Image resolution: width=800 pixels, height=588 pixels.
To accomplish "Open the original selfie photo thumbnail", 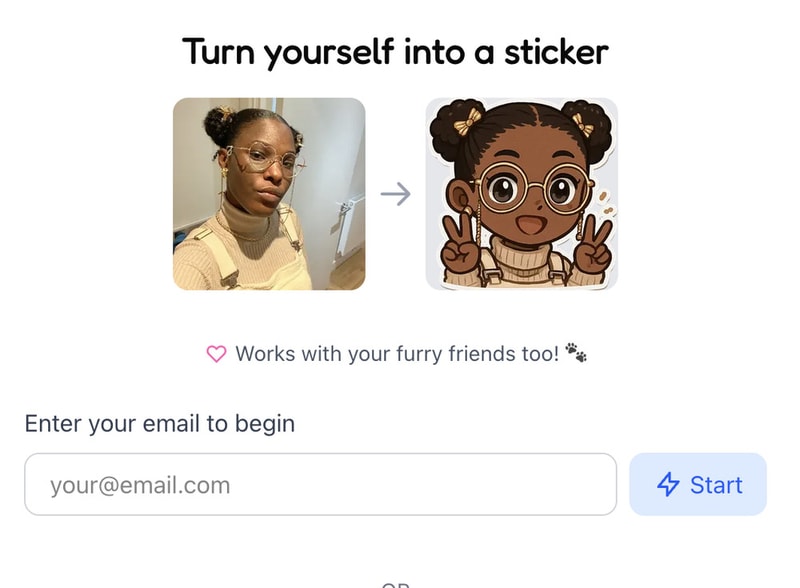I will tap(269, 194).
